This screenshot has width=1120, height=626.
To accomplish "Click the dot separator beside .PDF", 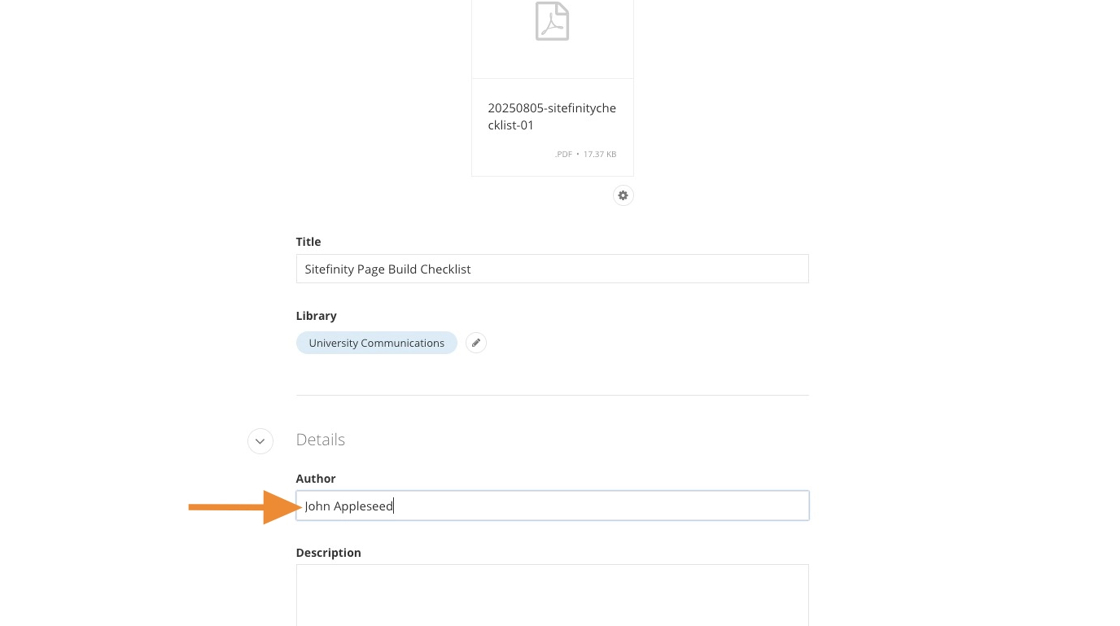I will click(578, 154).
